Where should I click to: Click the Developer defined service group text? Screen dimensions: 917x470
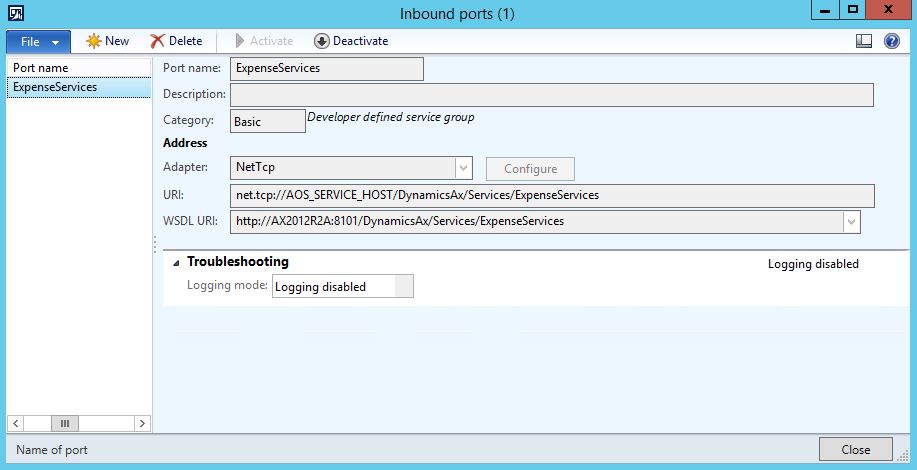coord(391,117)
